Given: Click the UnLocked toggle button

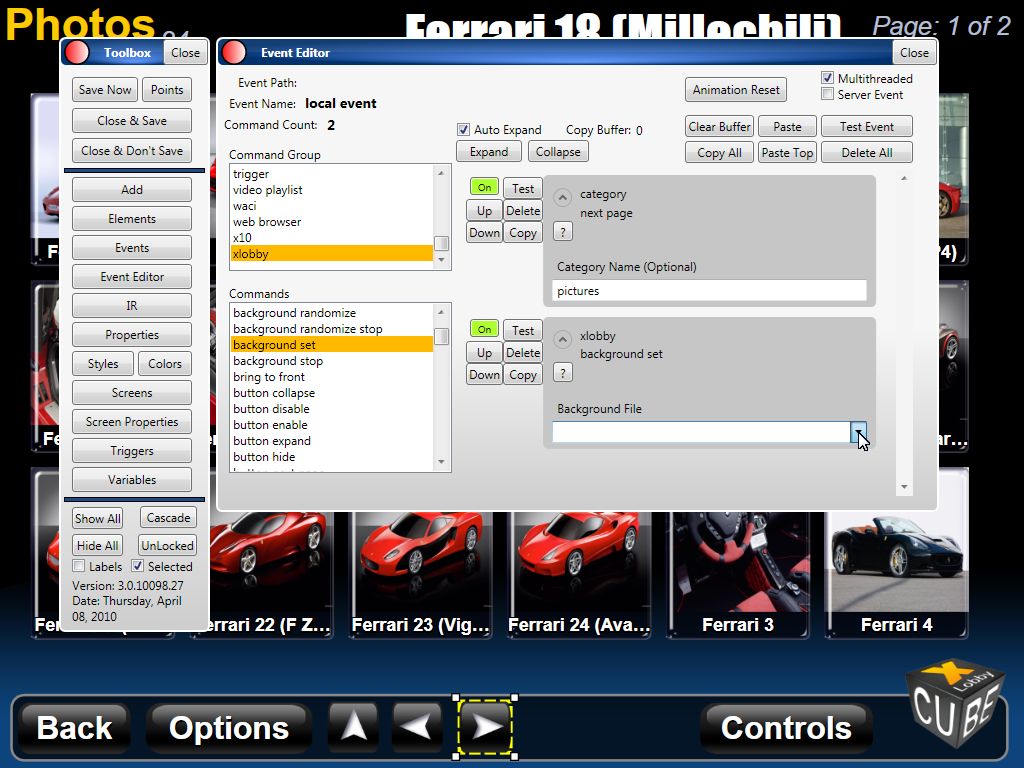Looking at the screenshot, I should pos(168,545).
